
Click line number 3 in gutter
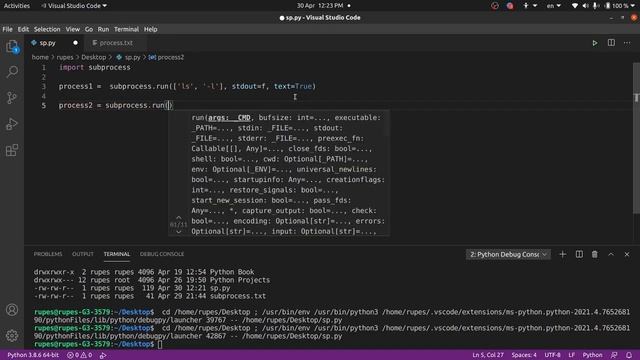pyautogui.click(x=44, y=87)
